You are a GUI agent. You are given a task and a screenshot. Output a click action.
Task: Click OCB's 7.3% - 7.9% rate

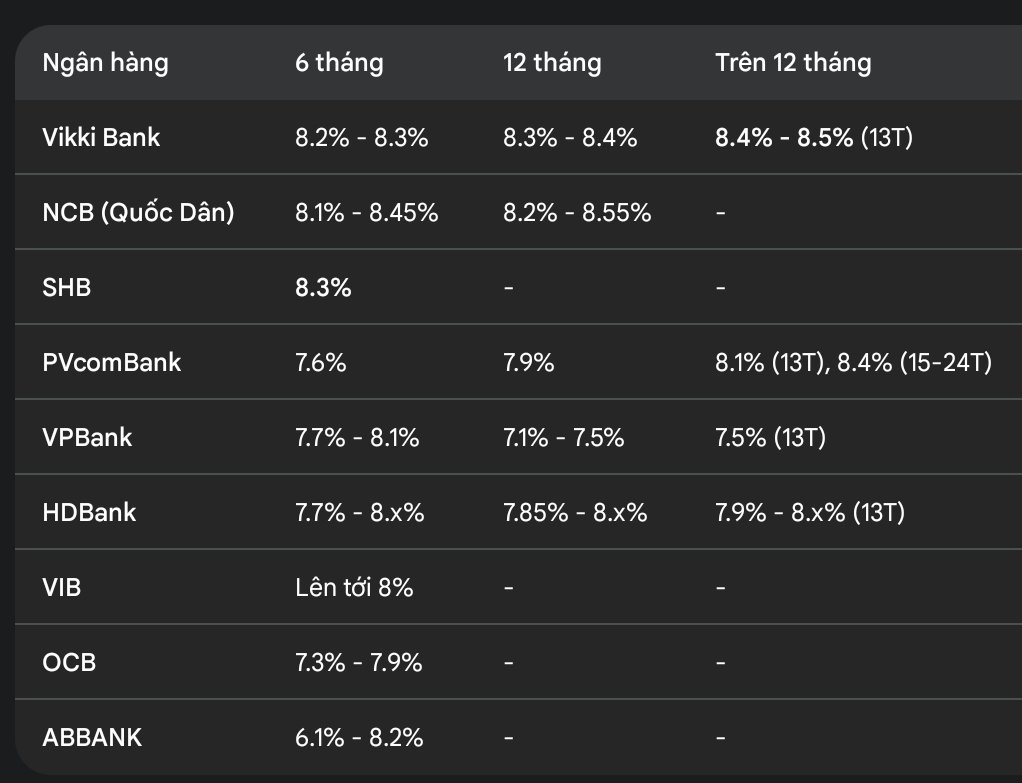click(x=358, y=662)
